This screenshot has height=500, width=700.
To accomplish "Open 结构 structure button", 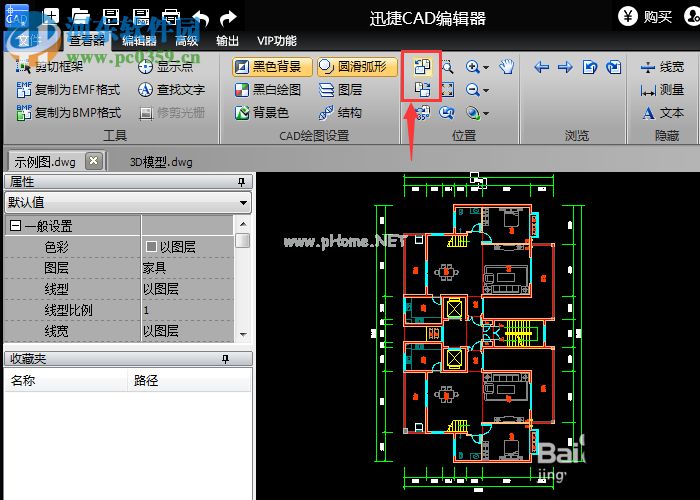I will pyautogui.click(x=341, y=113).
